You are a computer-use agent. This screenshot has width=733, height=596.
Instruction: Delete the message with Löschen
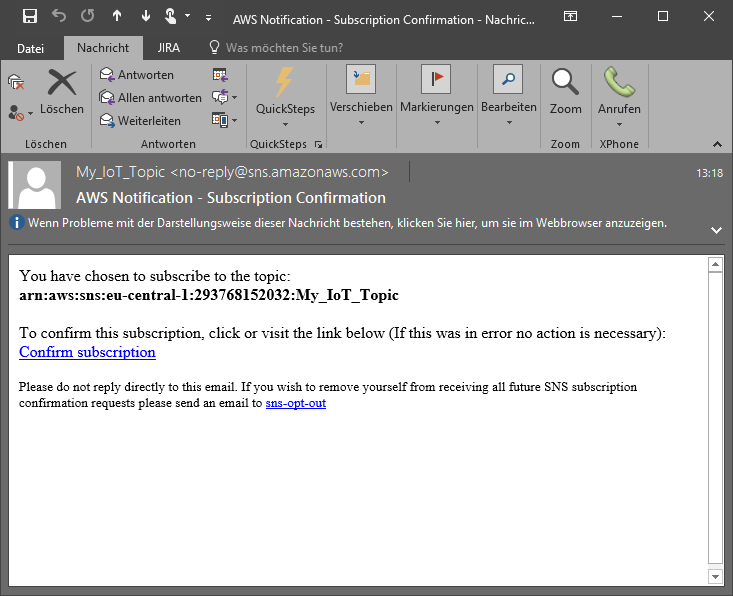(x=62, y=93)
